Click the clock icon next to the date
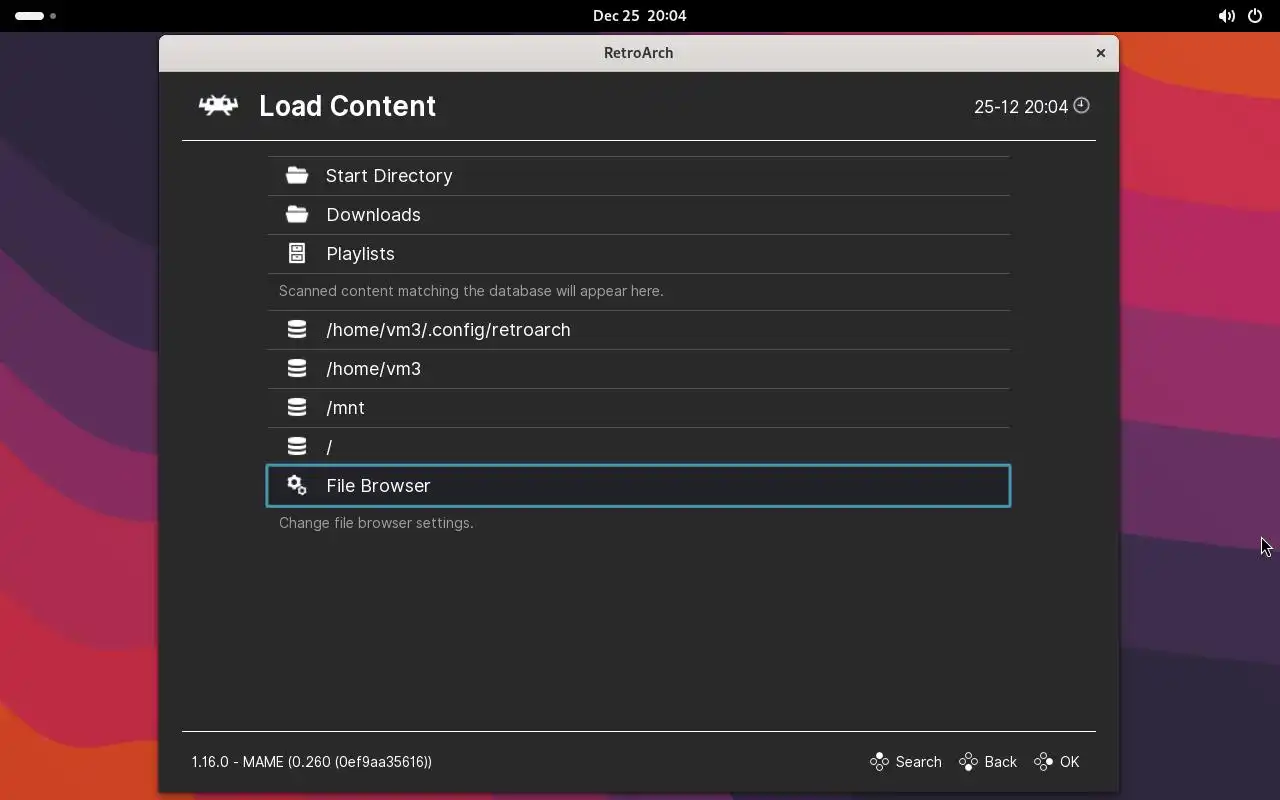Screen dimensions: 1280x800 click(x=1081, y=105)
